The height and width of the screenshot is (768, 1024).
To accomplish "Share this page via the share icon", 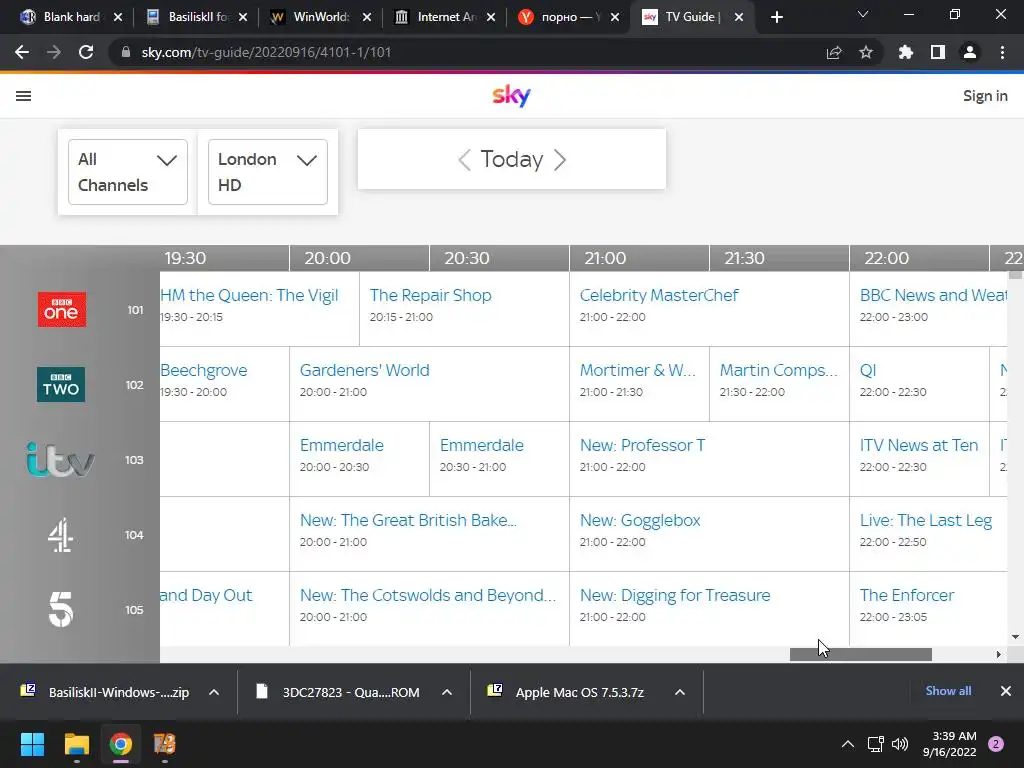I will (834, 52).
